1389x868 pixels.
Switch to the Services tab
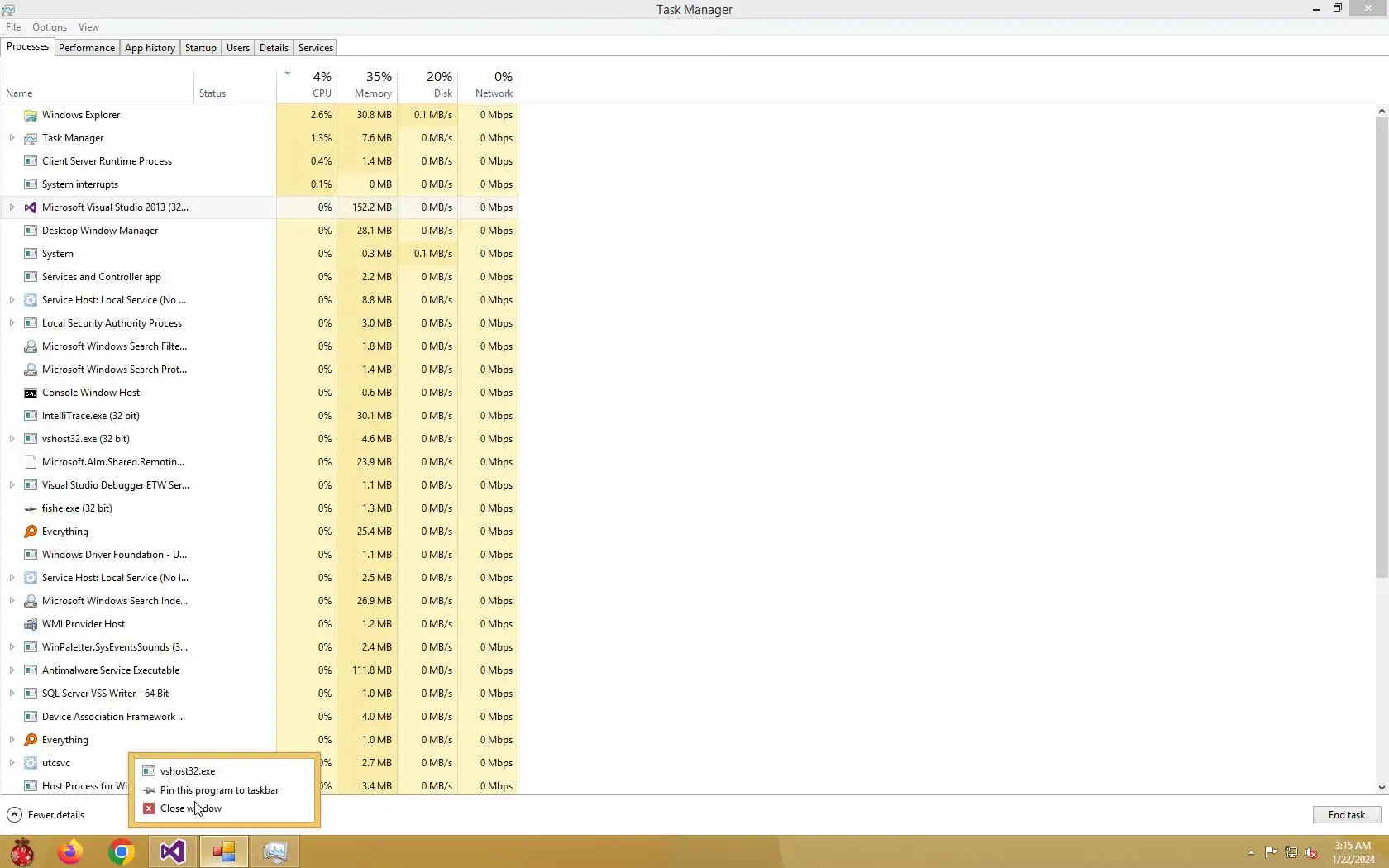(316, 48)
